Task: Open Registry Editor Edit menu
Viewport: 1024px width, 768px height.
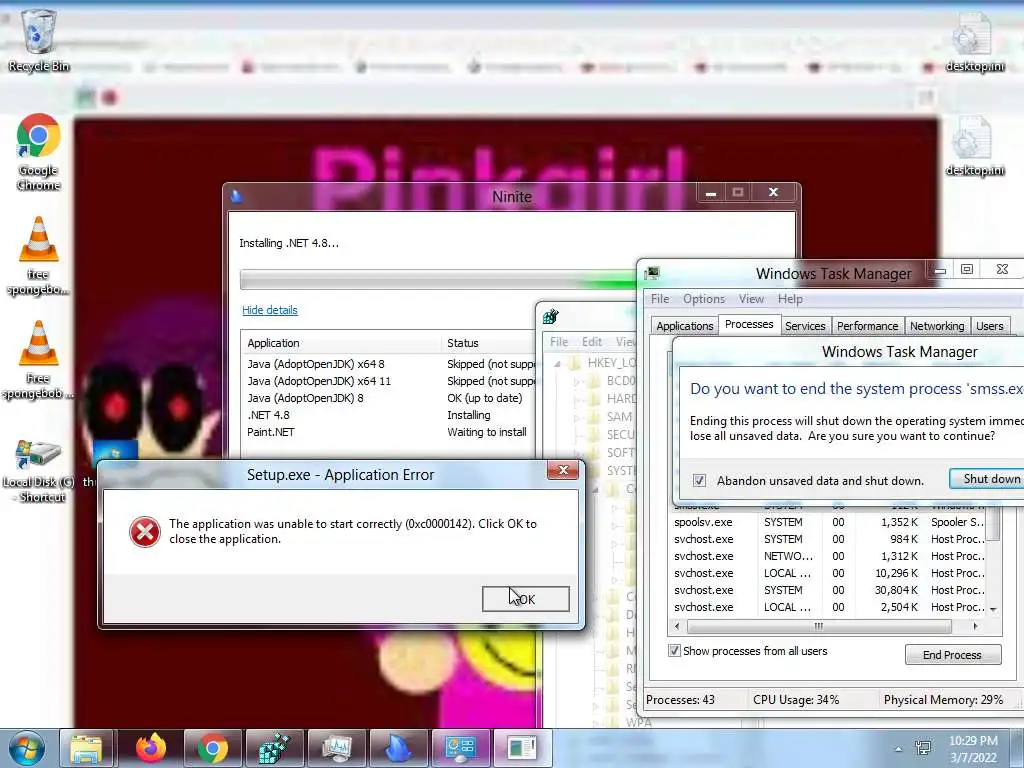Action: click(592, 342)
